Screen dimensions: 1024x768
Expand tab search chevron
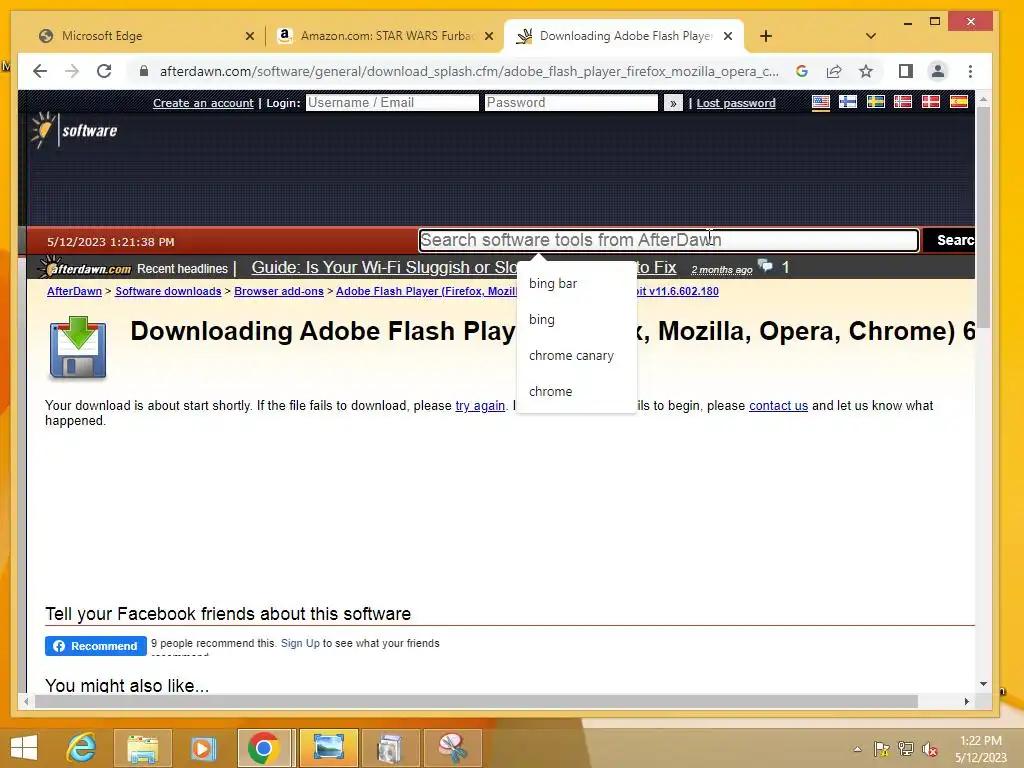871,36
